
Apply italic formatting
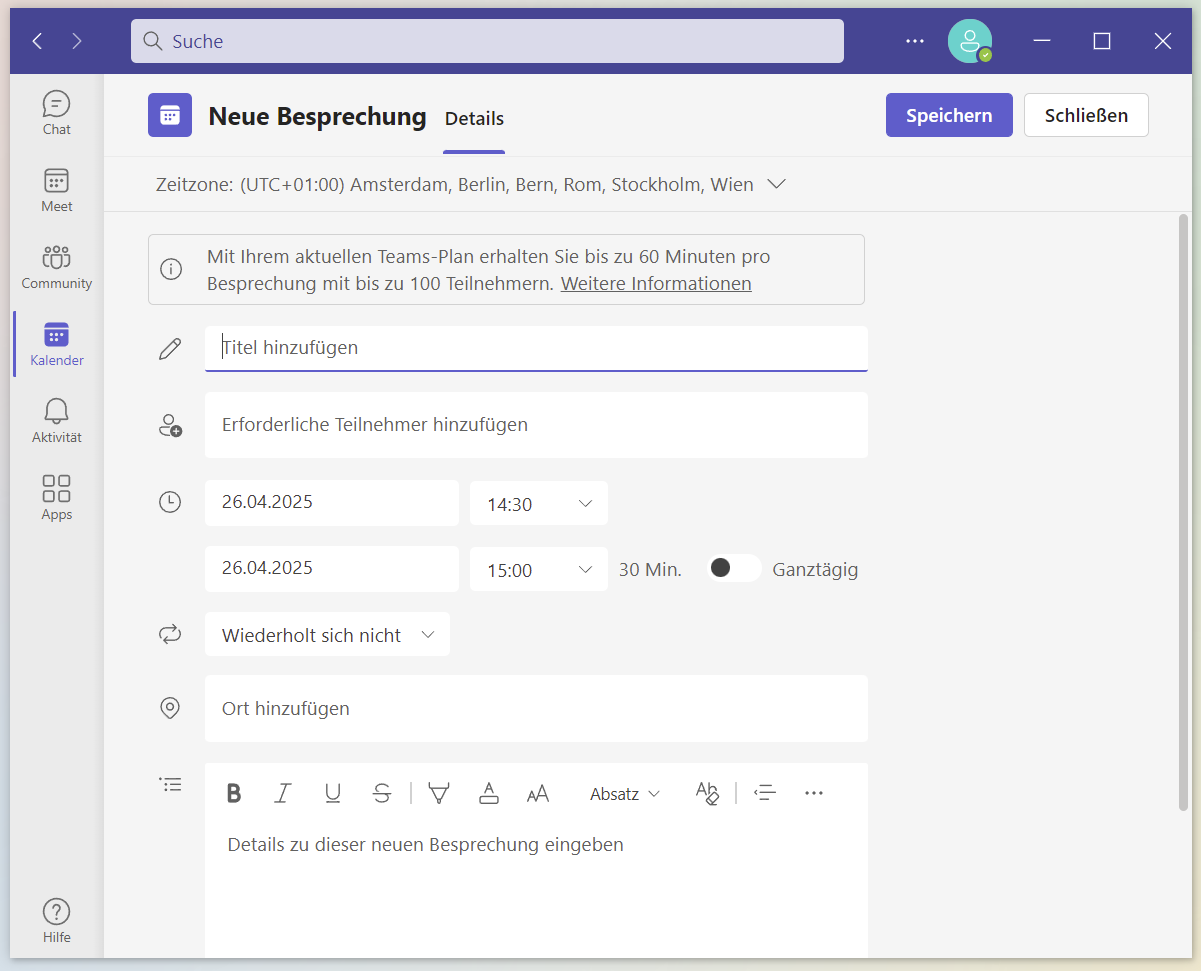pyautogui.click(x=283, y=793)
